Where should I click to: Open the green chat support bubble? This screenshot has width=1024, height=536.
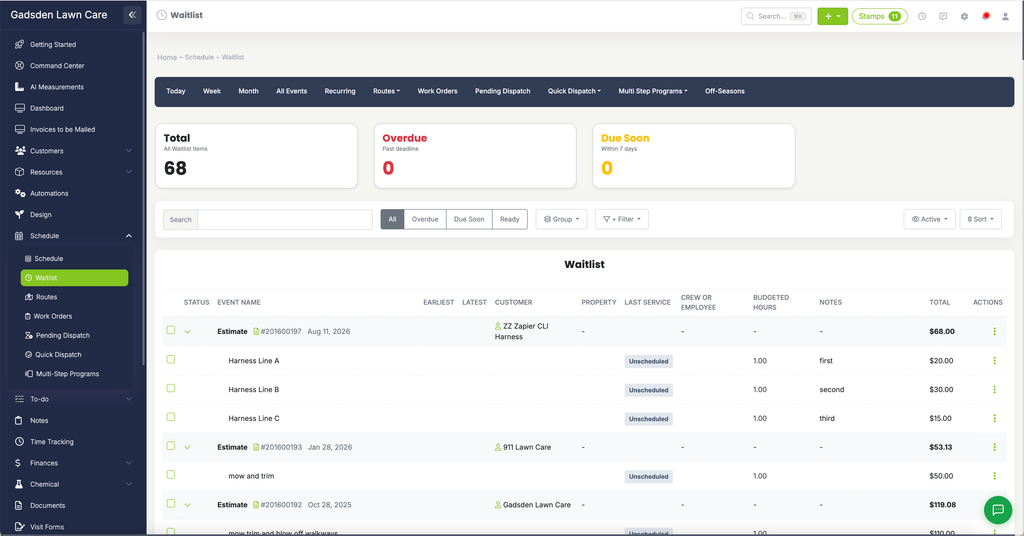[998, 510]
